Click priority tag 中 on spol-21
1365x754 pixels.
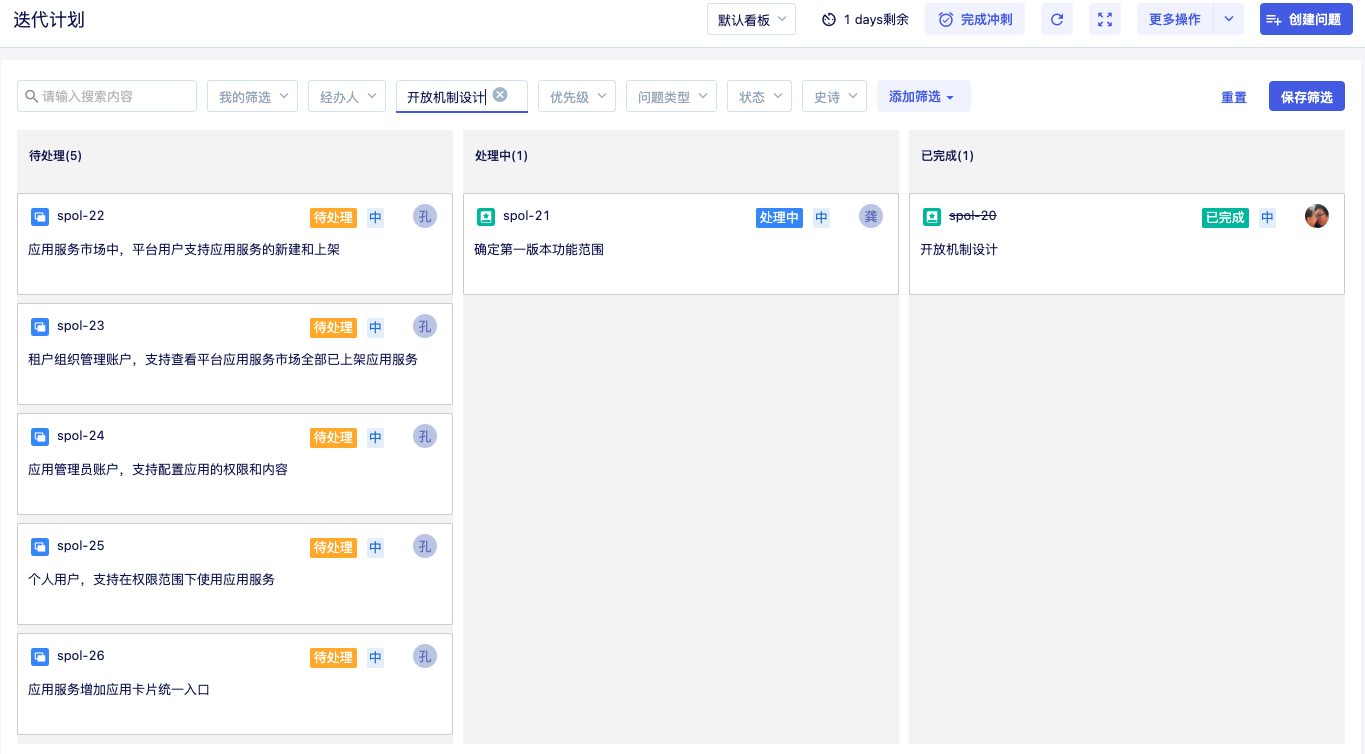[821, 217]
